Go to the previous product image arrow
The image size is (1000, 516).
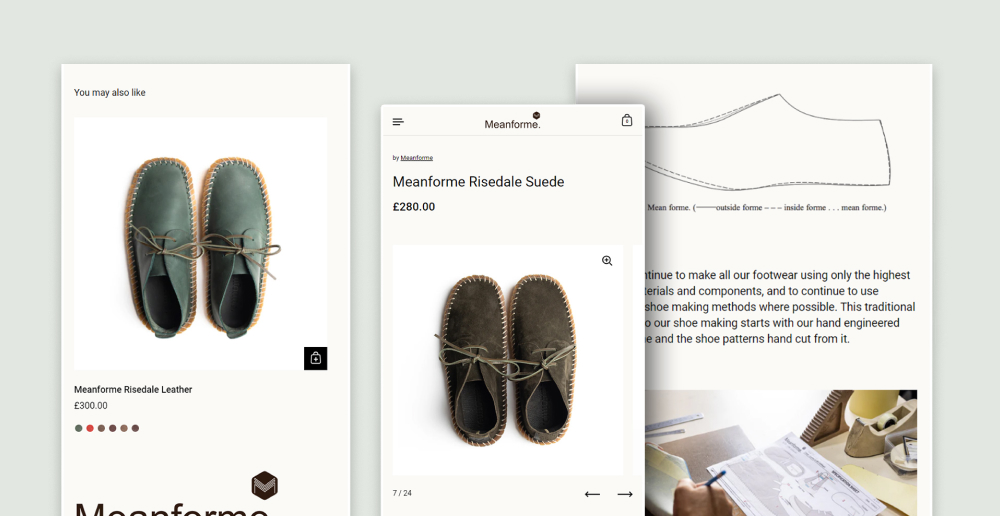tap(592, 494)
